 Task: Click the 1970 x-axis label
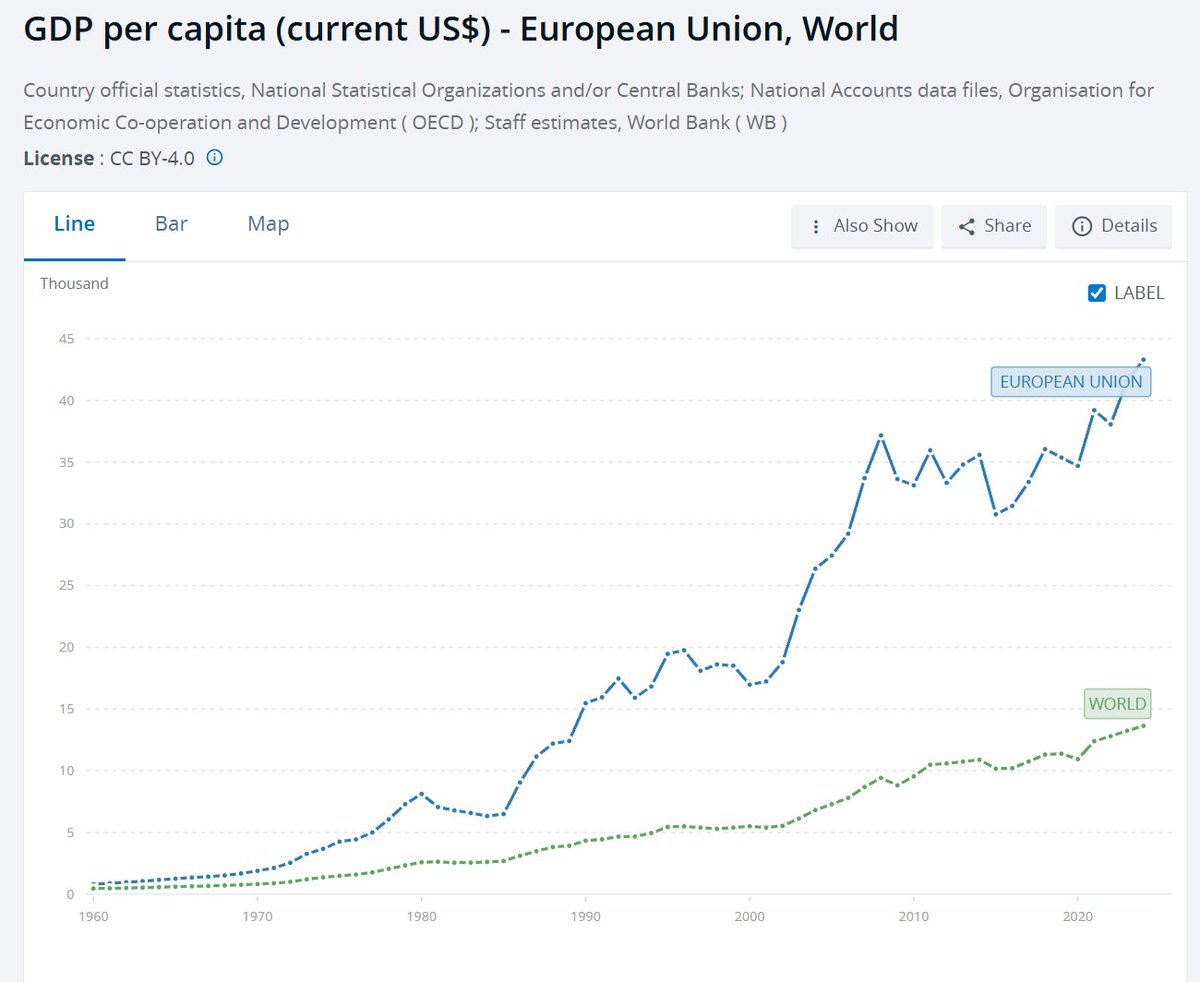point(257,915)
